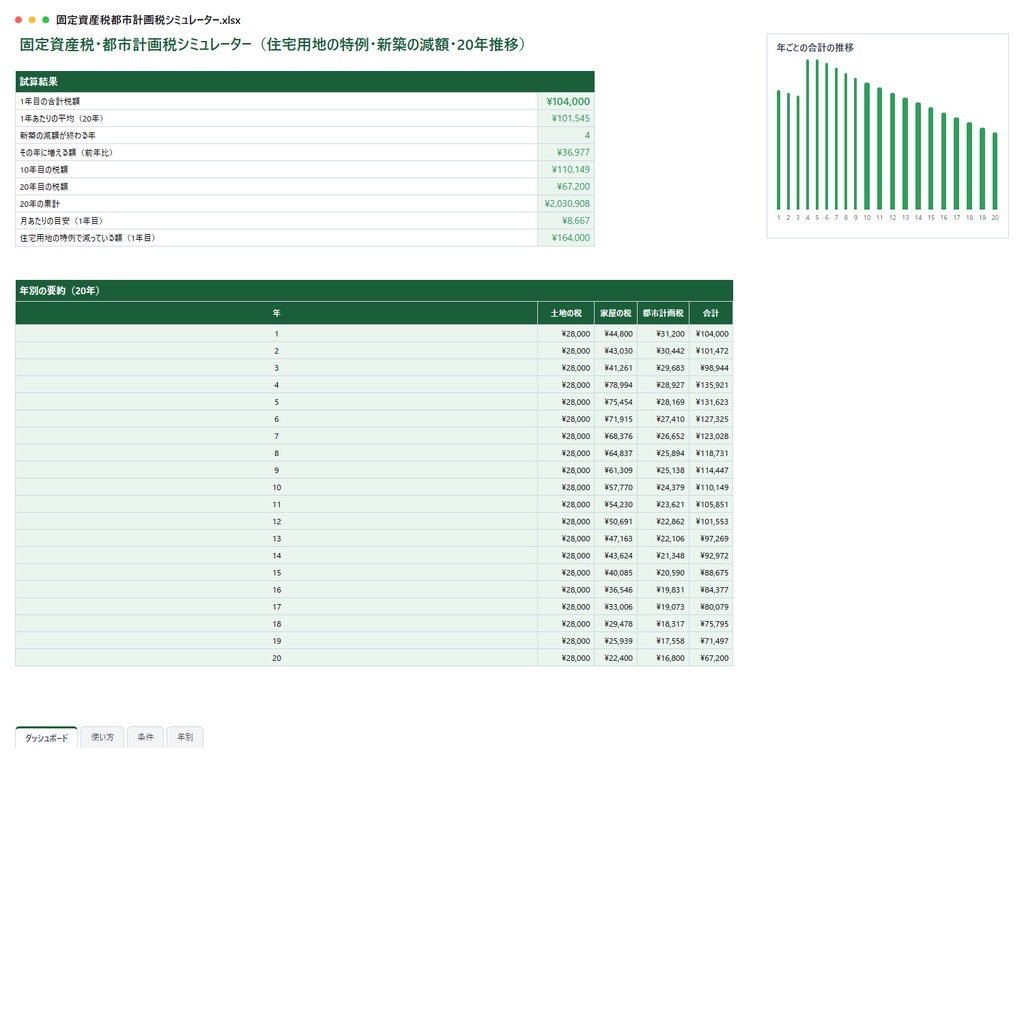Select year 7 house tax ¥68,376

[616, 436]
